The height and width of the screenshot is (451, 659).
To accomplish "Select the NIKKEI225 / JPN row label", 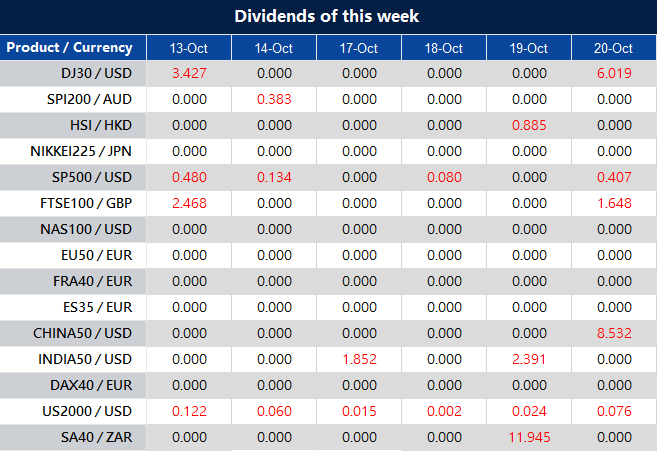I will [82, 152].
